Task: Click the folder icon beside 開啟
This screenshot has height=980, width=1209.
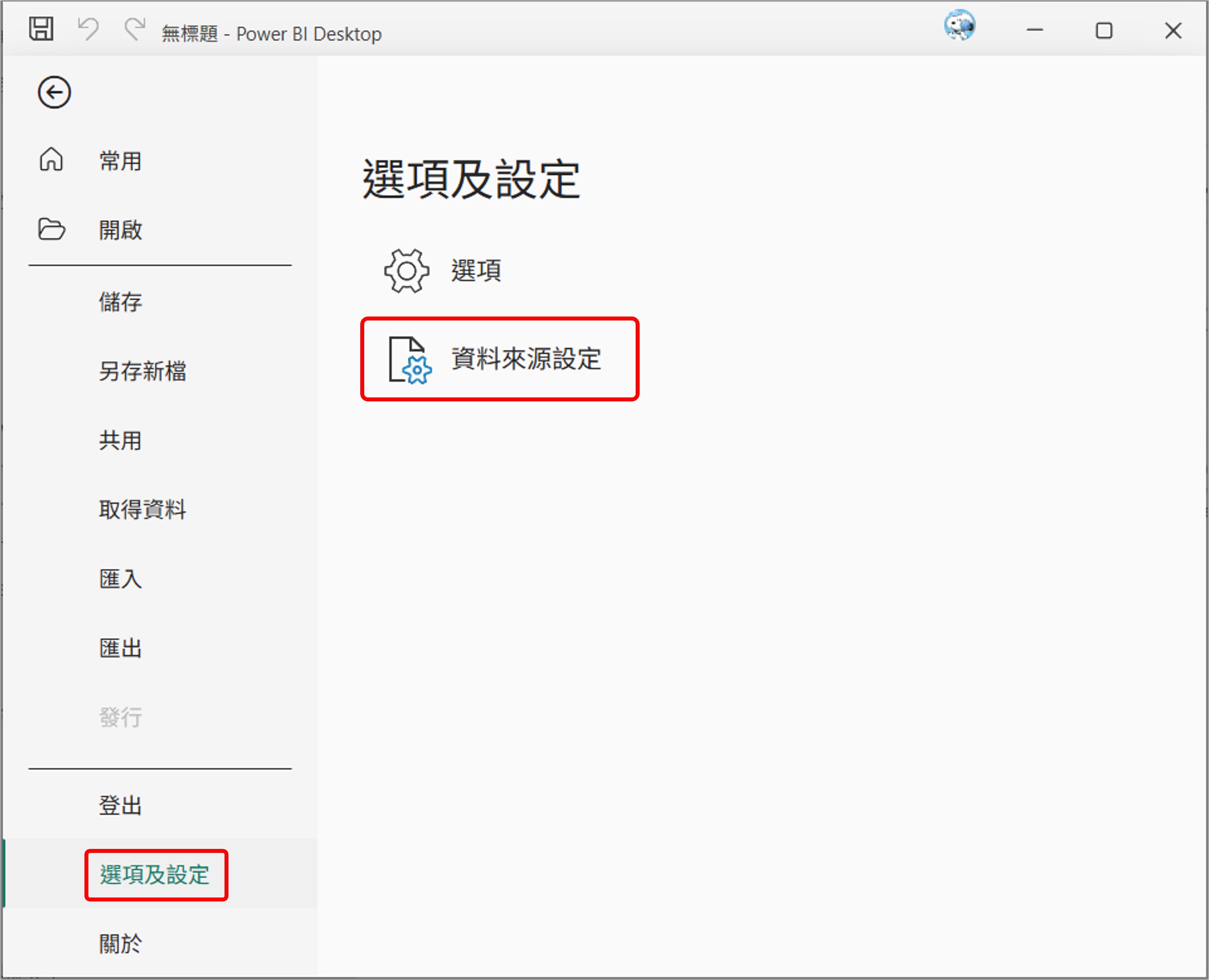Action: pos(51,229)
